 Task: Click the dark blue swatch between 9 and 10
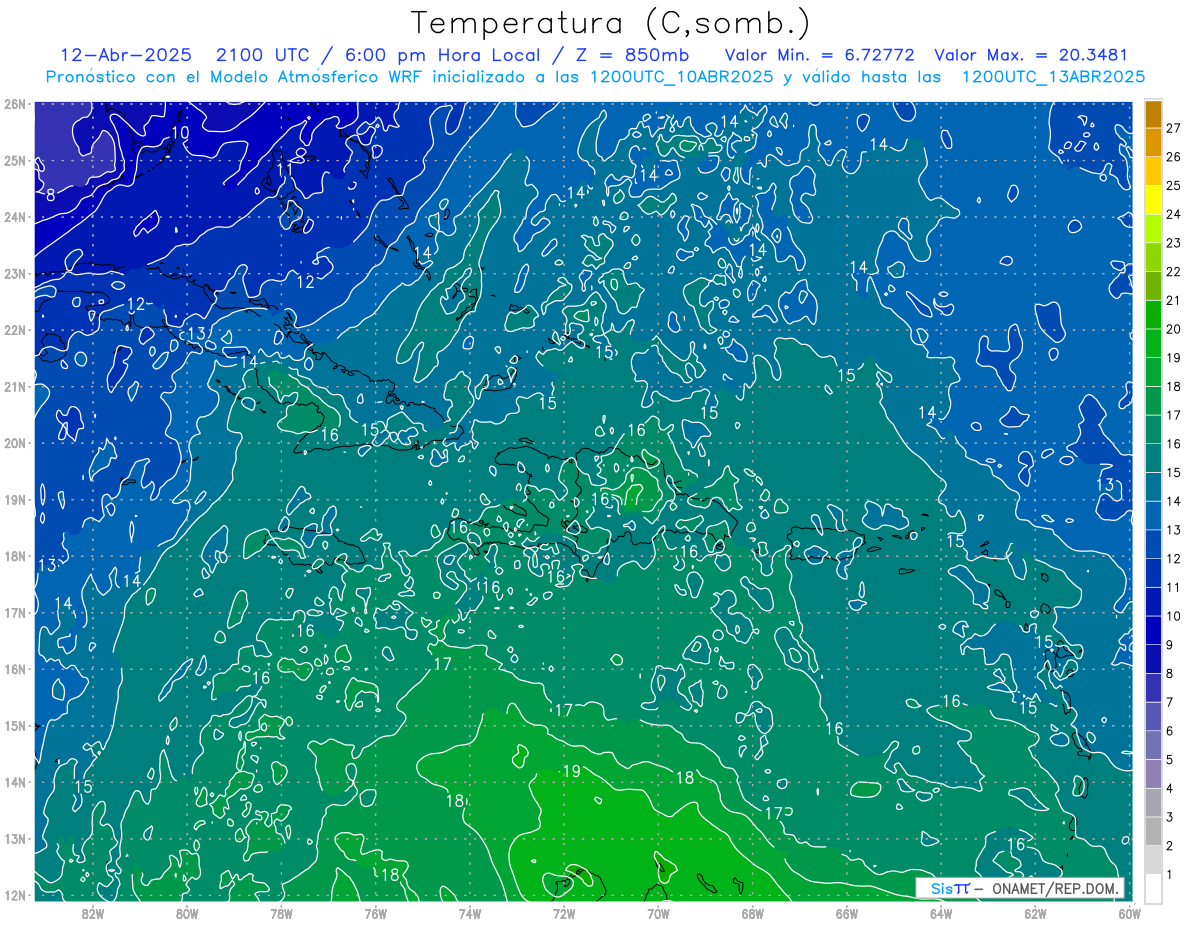point(1153,630)
